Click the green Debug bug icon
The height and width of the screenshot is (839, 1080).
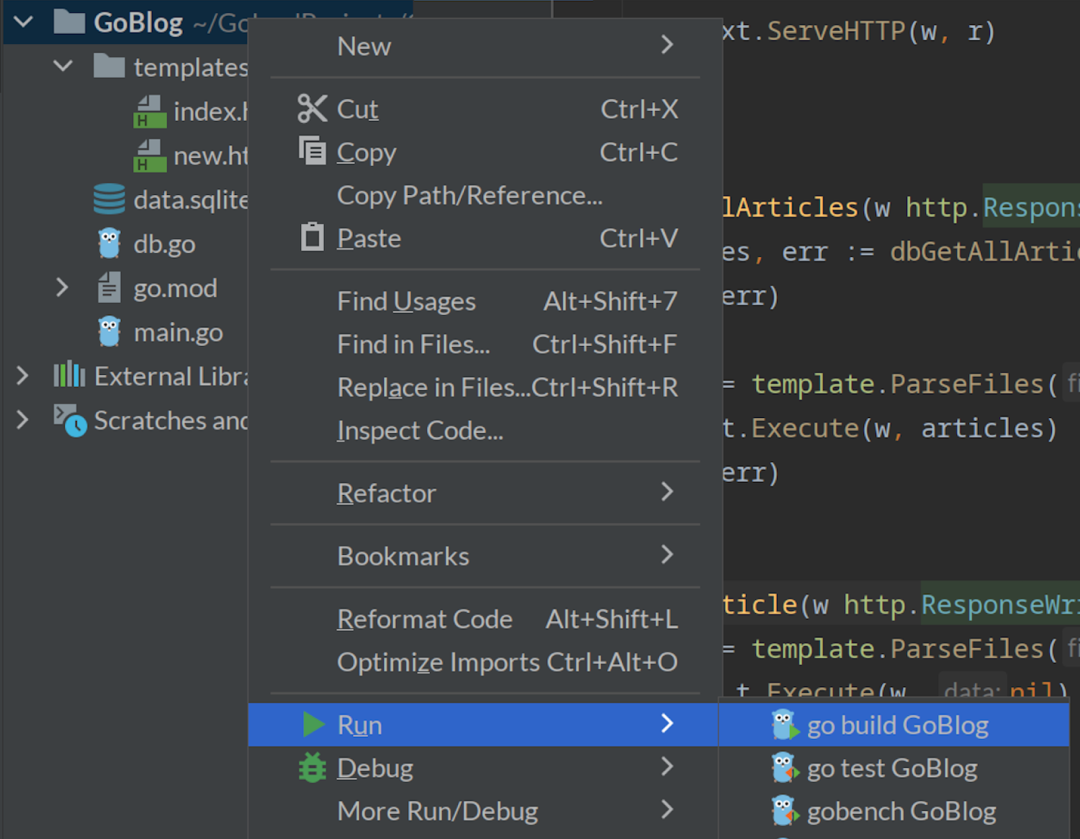coord(312,767)
